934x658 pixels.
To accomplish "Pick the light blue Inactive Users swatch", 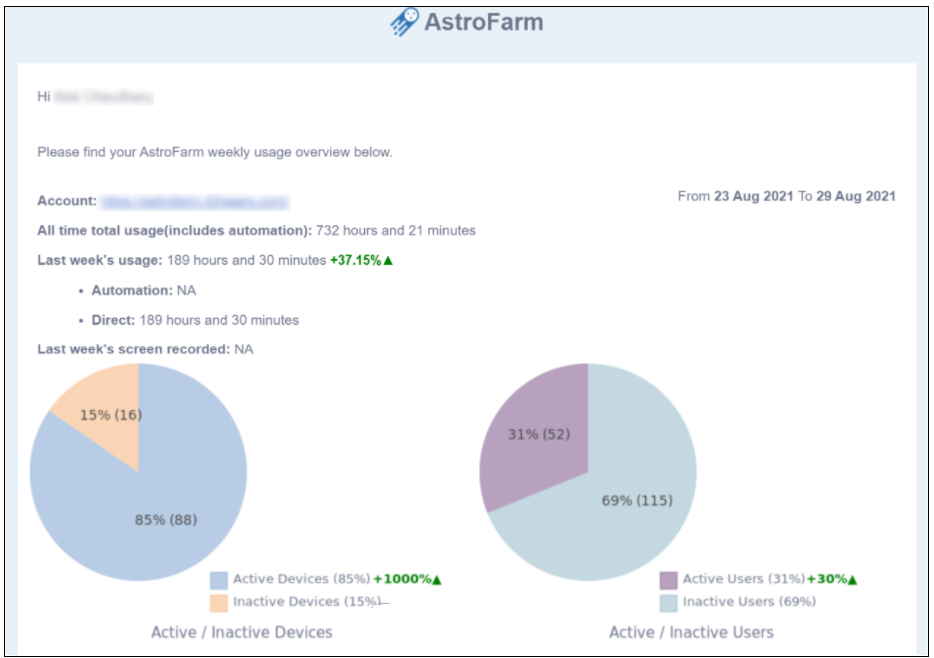I will click(668, 602).
